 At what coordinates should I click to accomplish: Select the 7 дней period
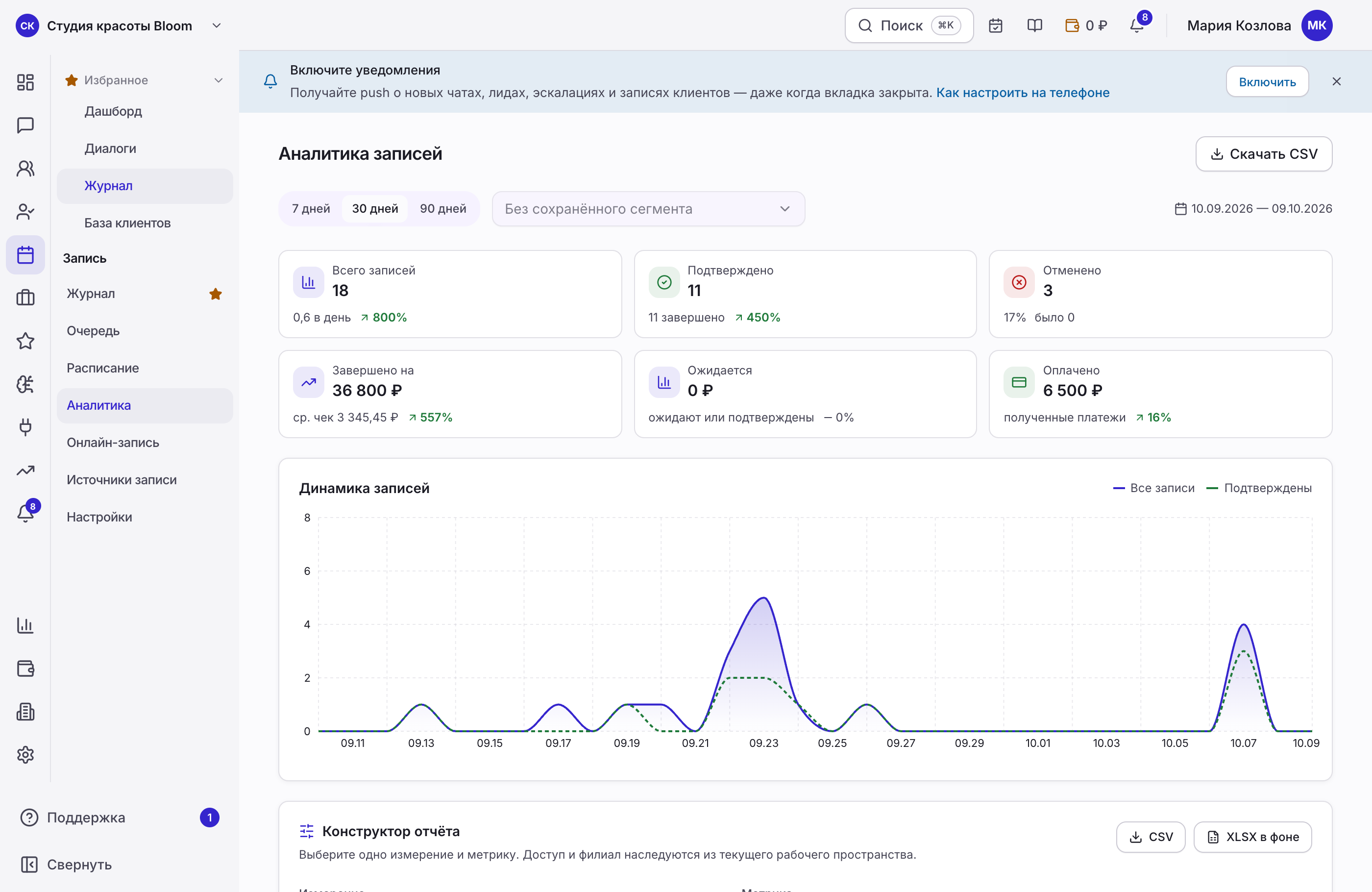311,209
